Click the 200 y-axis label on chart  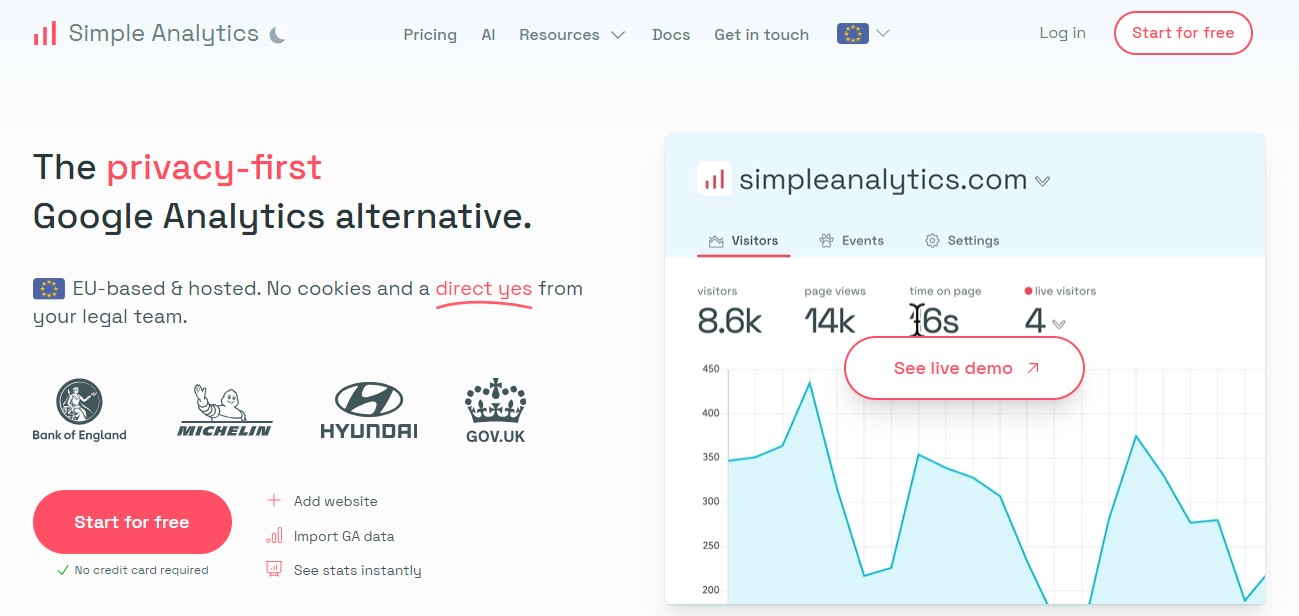(x=711, y=590)
